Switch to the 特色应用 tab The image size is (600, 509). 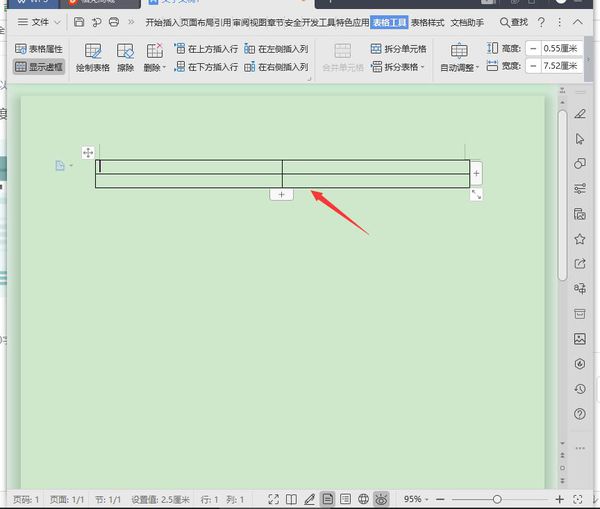click(x=352, y=23)
